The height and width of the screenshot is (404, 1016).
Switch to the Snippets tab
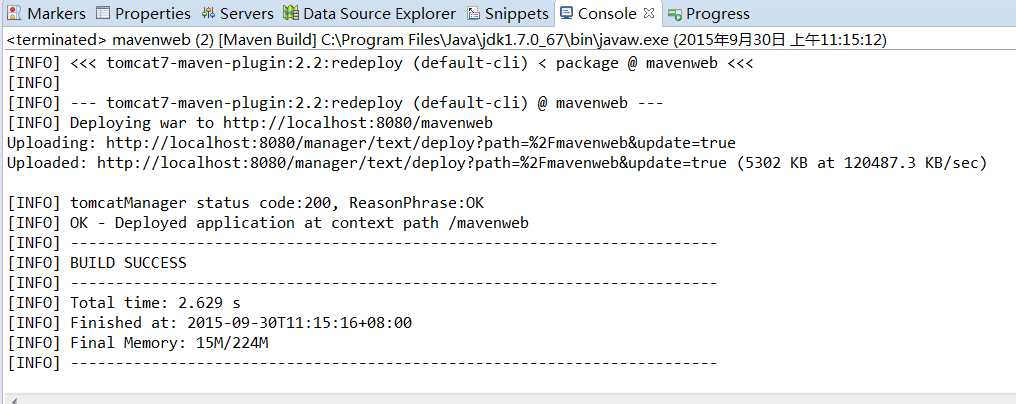[508, 14]
